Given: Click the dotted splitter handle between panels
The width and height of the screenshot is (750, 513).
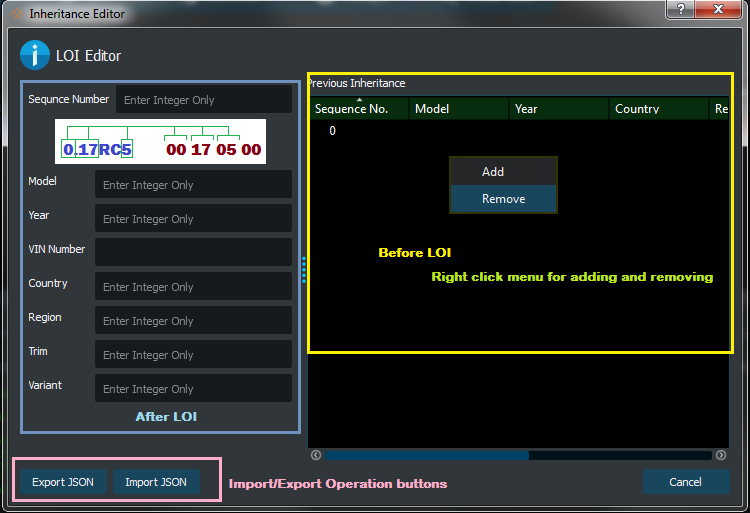Looking at the screenshot, I should click(x=304, y=270).
